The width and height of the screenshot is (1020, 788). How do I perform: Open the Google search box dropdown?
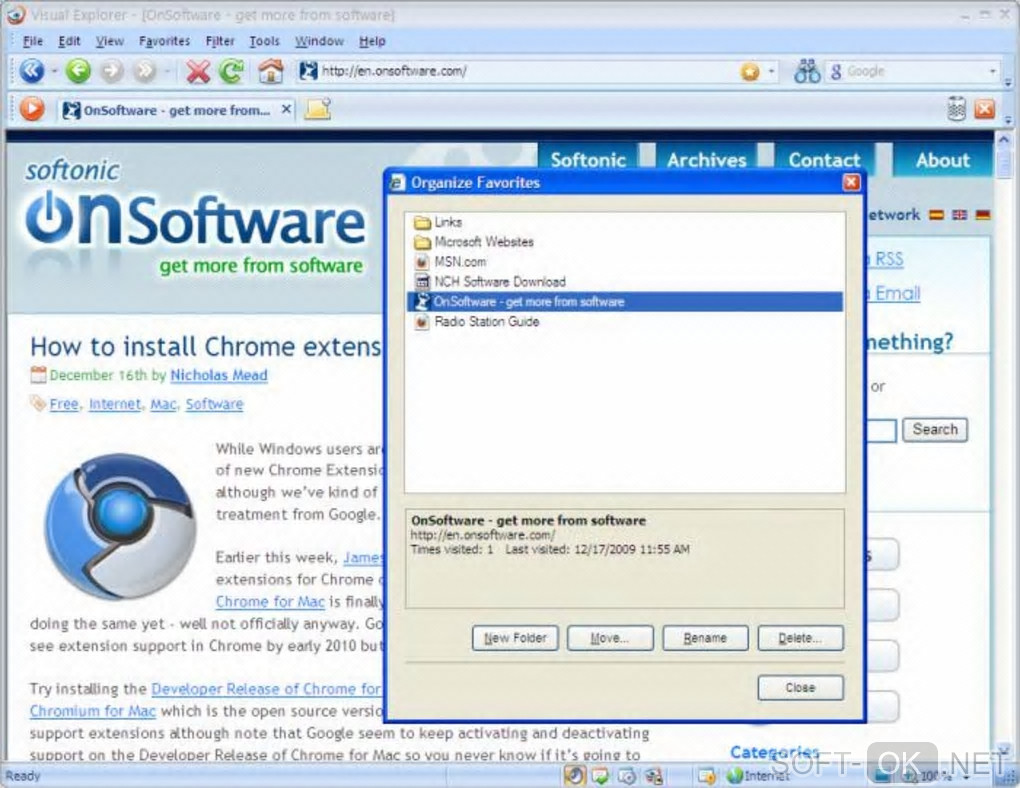pyautogui.click(x=993, y=71)
